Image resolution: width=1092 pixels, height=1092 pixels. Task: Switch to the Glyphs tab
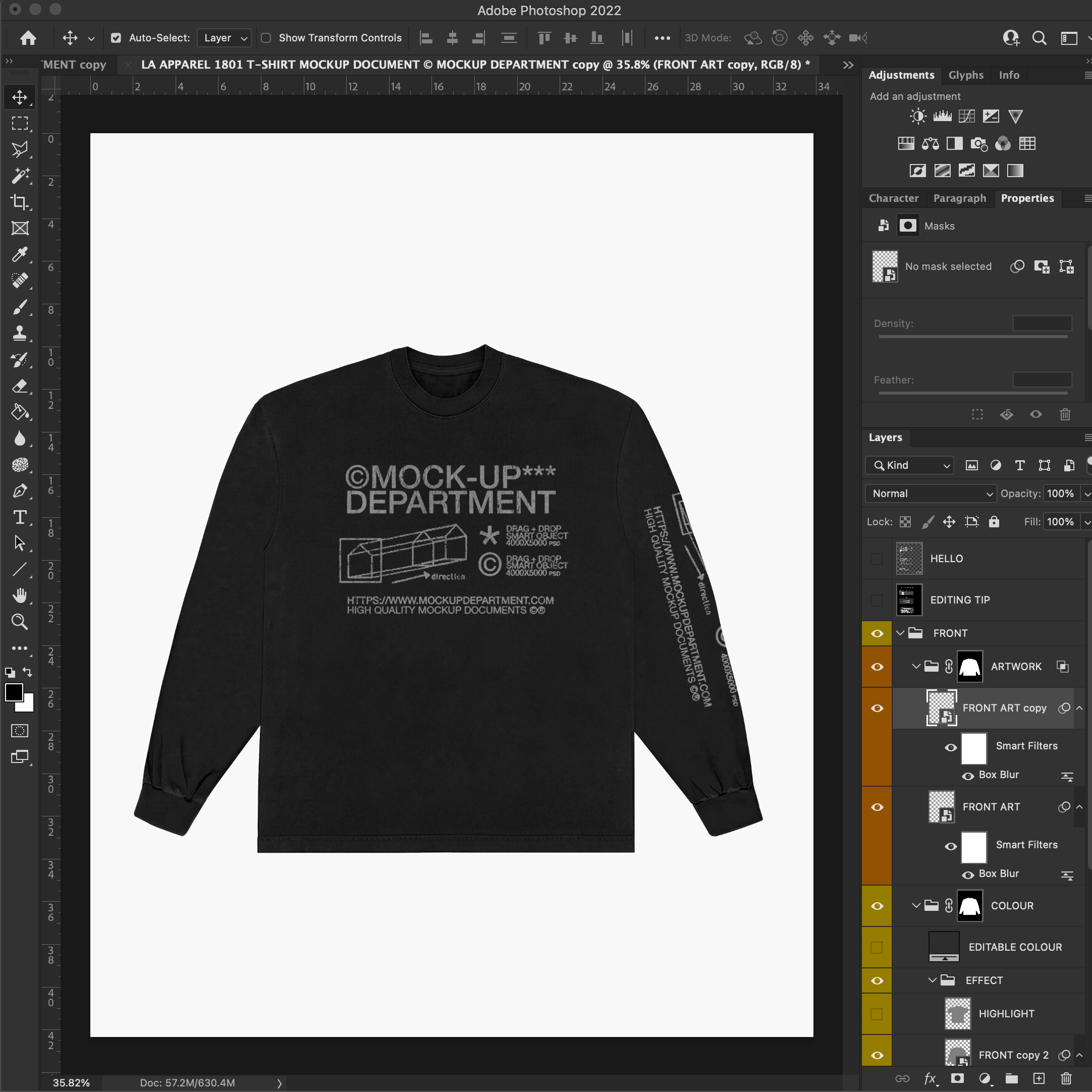click(x=966, y=75)
